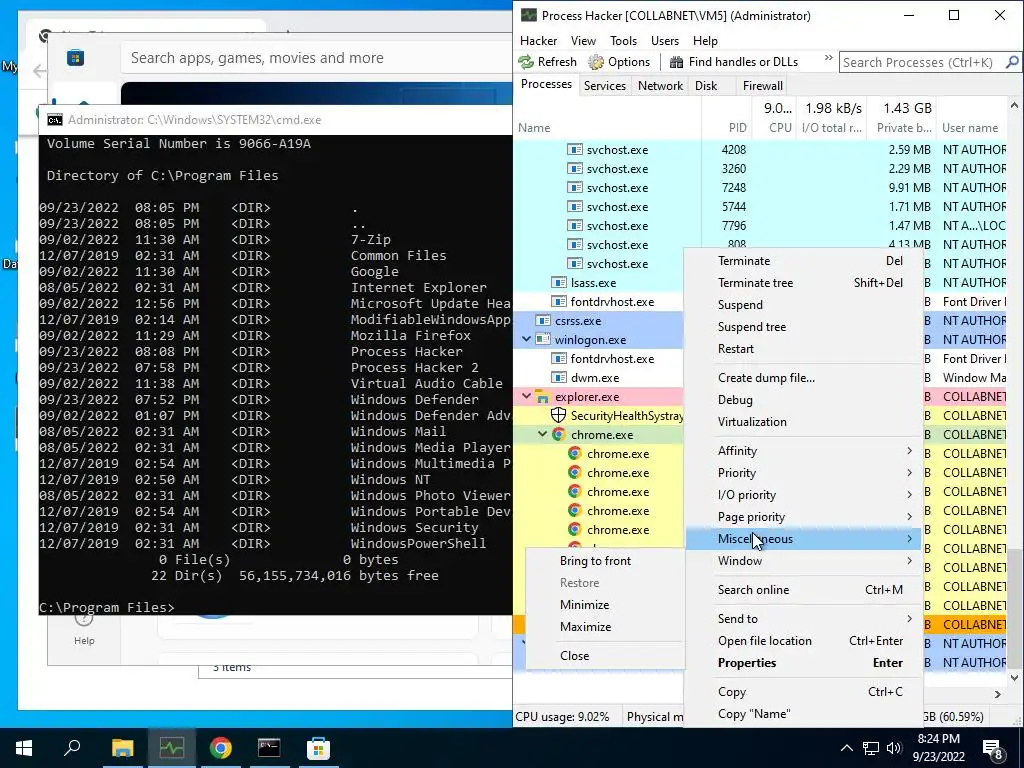This screenshot has height=768, width=1024.
Task: Switch to the Network tab
Action: click(660, 86)
